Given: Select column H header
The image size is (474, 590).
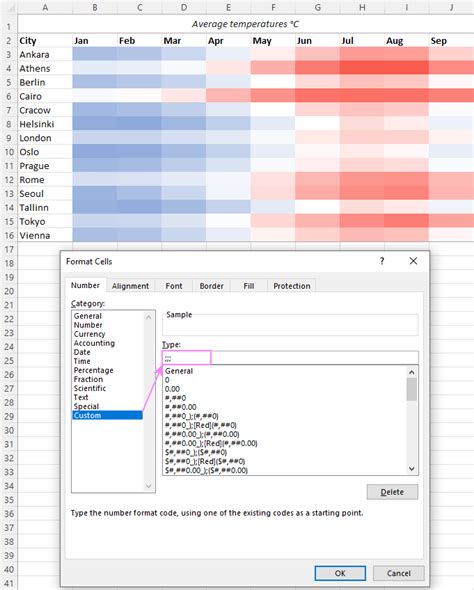Looking at the screenshot, I should 362,7.
